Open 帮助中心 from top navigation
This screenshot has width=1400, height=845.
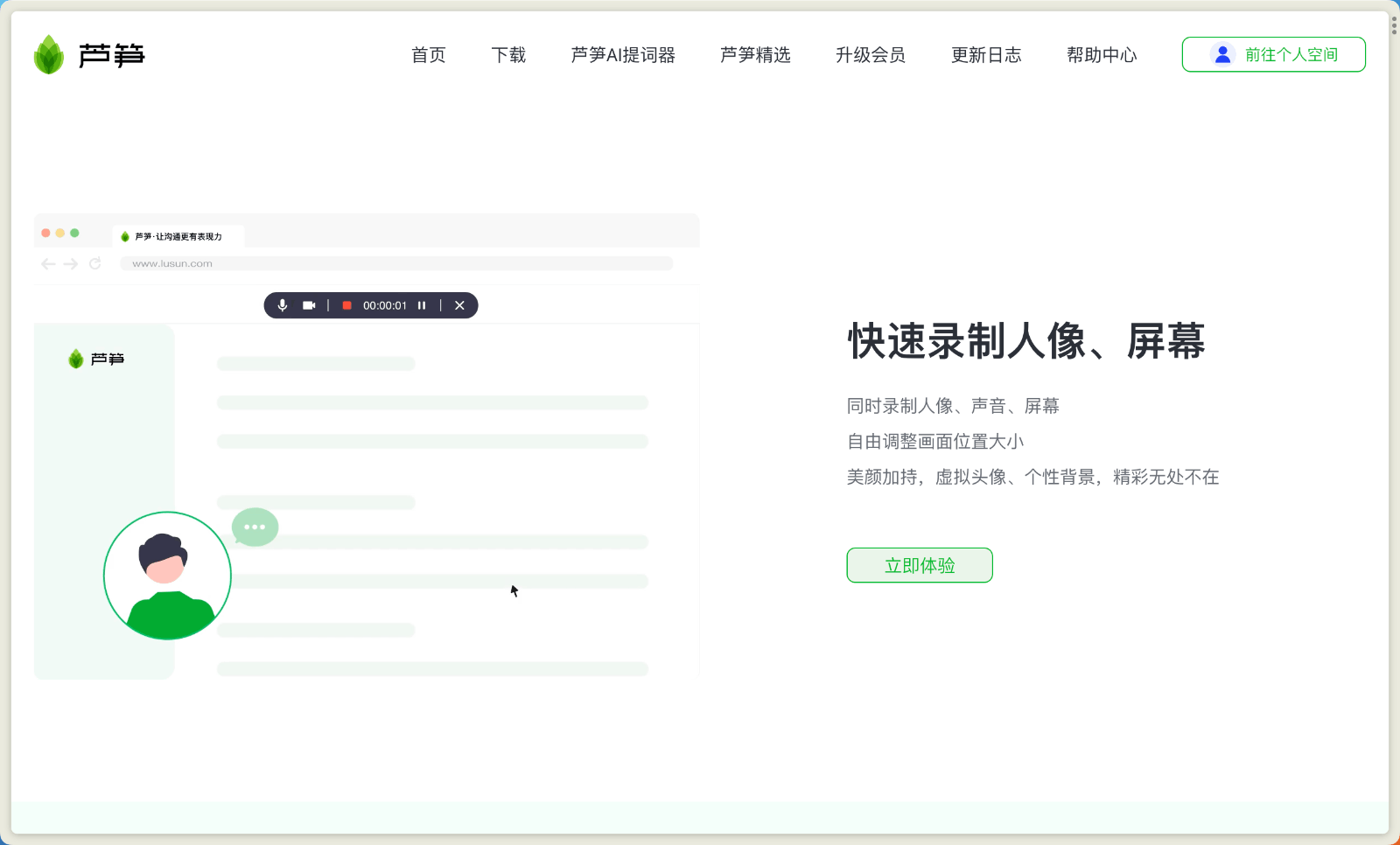(1102, 55)
